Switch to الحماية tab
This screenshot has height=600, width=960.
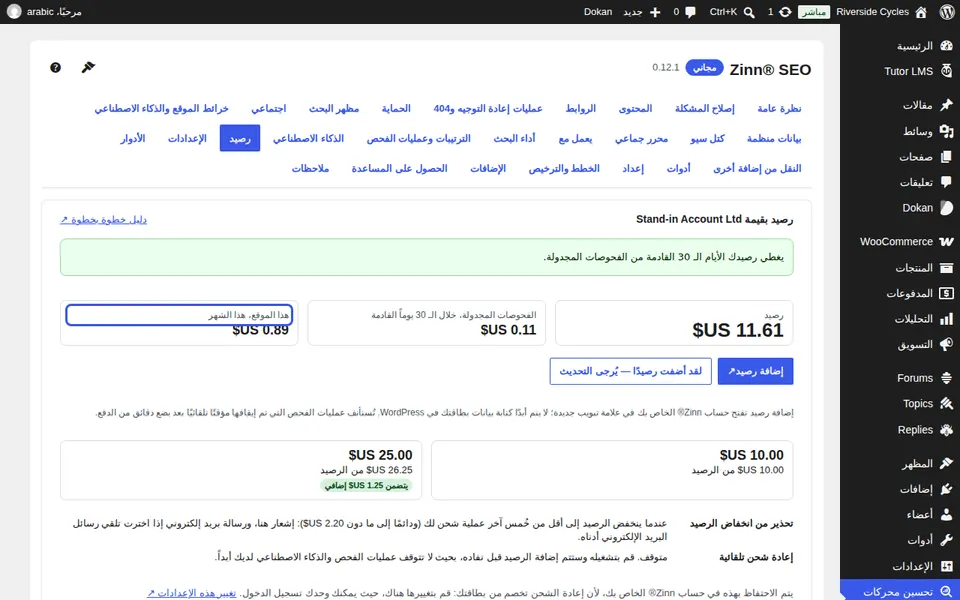[396, 108]
